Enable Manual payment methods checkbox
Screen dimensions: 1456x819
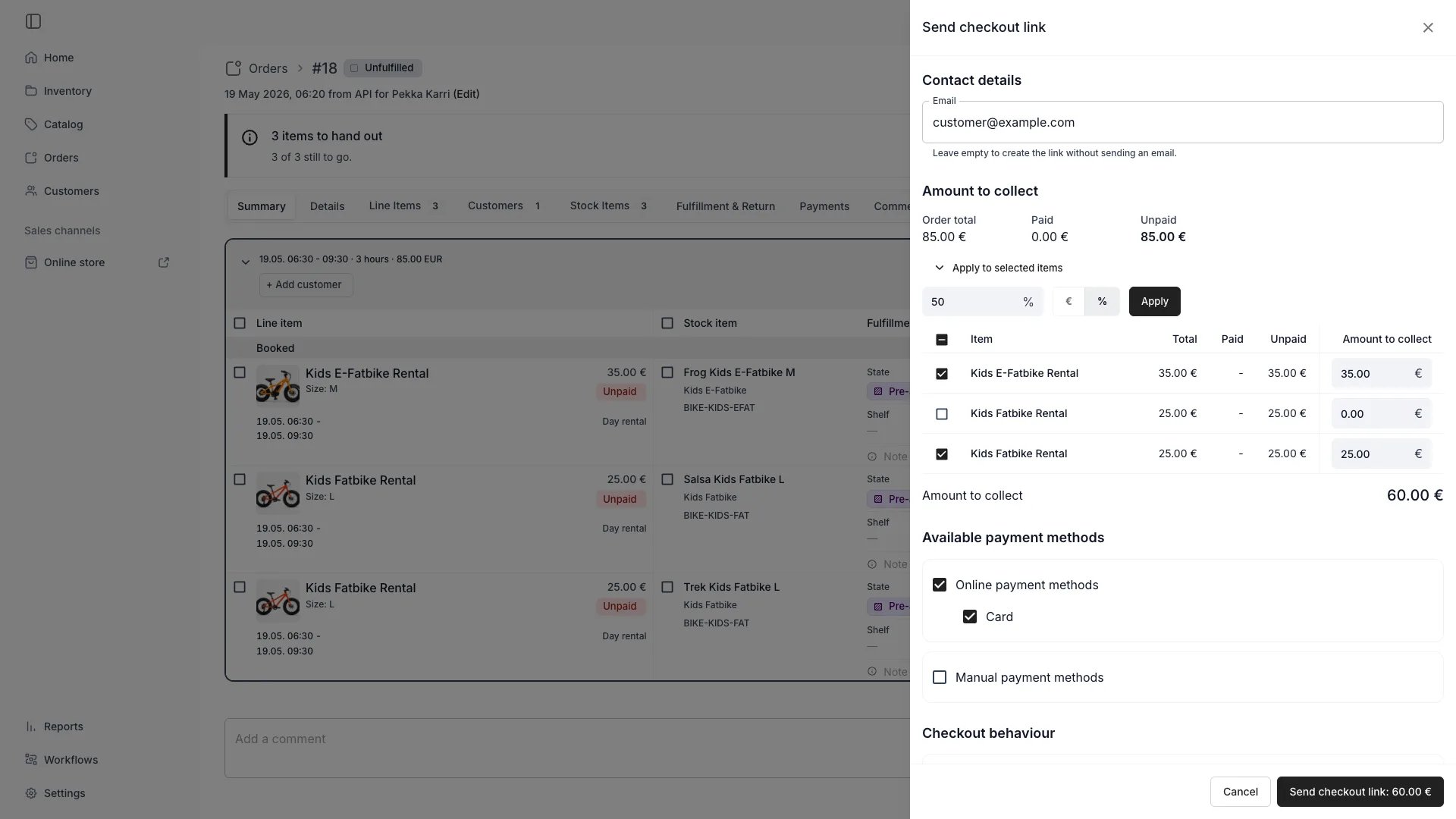click(x=940, y=677)
